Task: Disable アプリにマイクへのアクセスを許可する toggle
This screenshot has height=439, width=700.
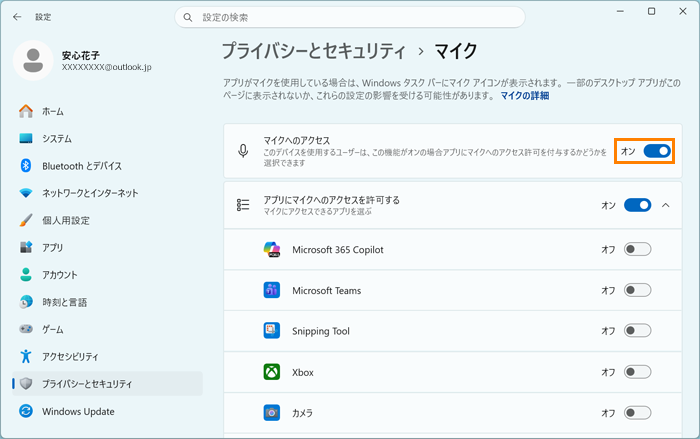Action: 638,205
